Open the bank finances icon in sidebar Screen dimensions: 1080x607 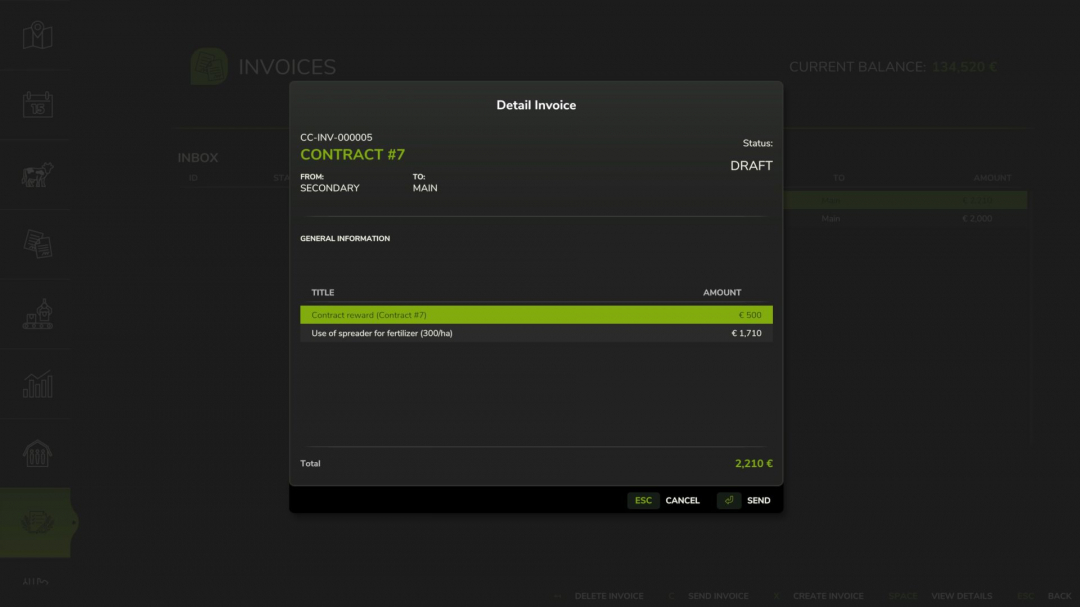(36, 453)
